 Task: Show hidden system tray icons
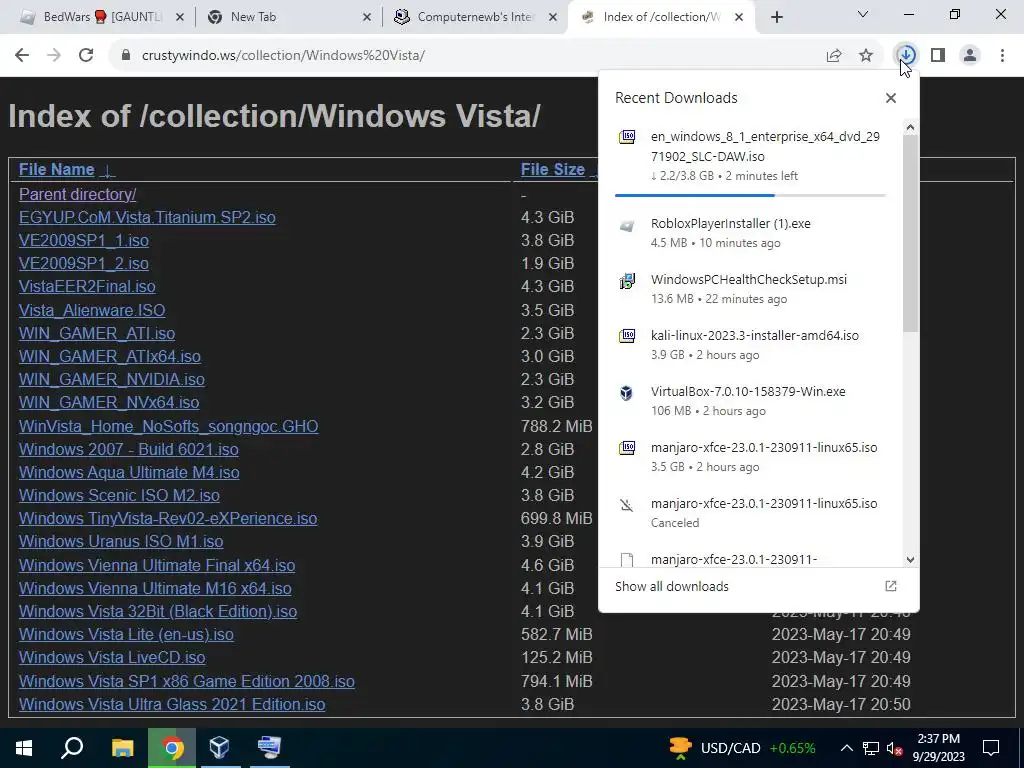[x=846, y=748]
